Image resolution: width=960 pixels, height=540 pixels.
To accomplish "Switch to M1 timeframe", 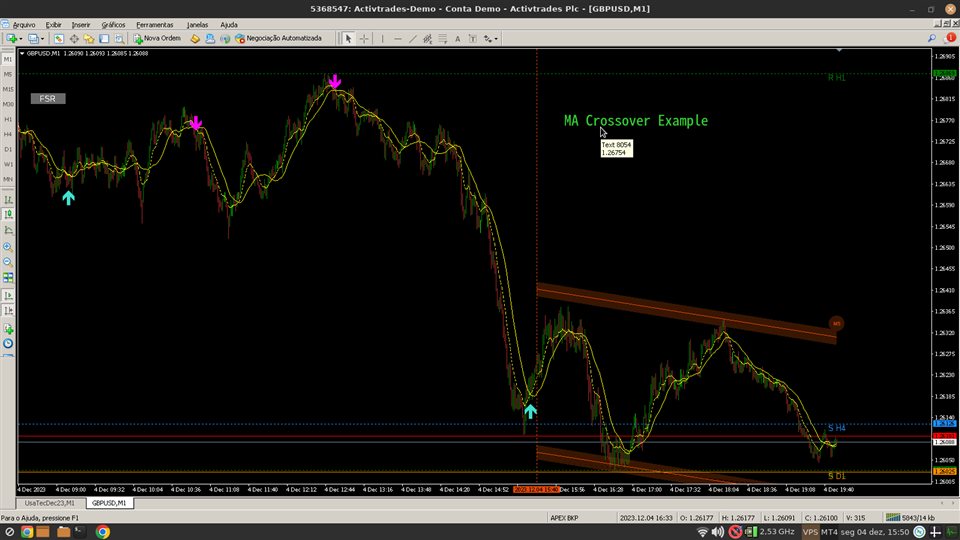I will click(8, 59).
